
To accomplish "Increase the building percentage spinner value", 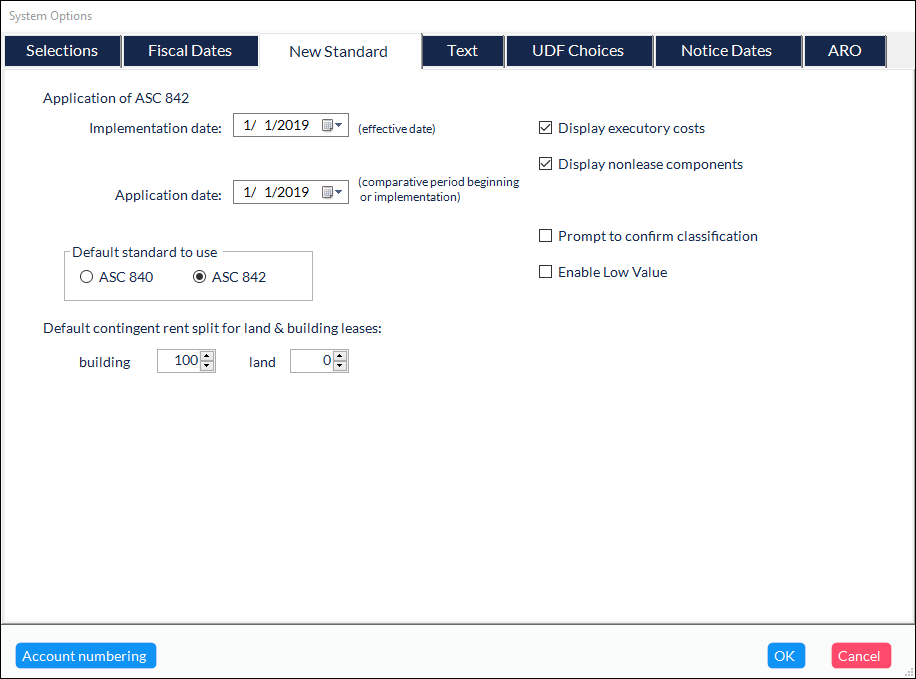I will tap(207, 356).
